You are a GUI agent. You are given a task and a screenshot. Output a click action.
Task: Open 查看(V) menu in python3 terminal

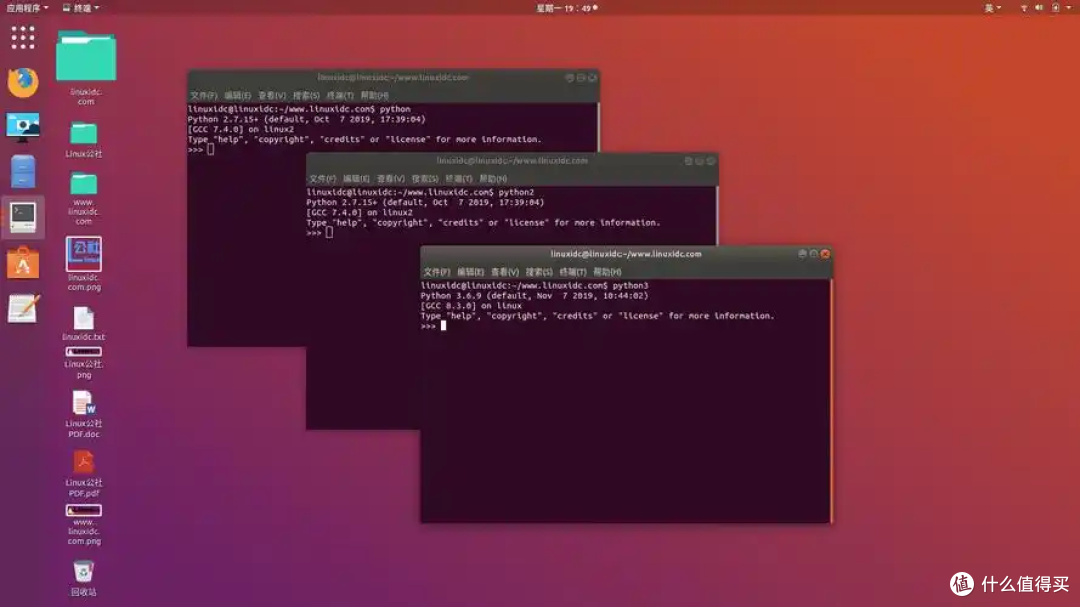click(504, 271)
